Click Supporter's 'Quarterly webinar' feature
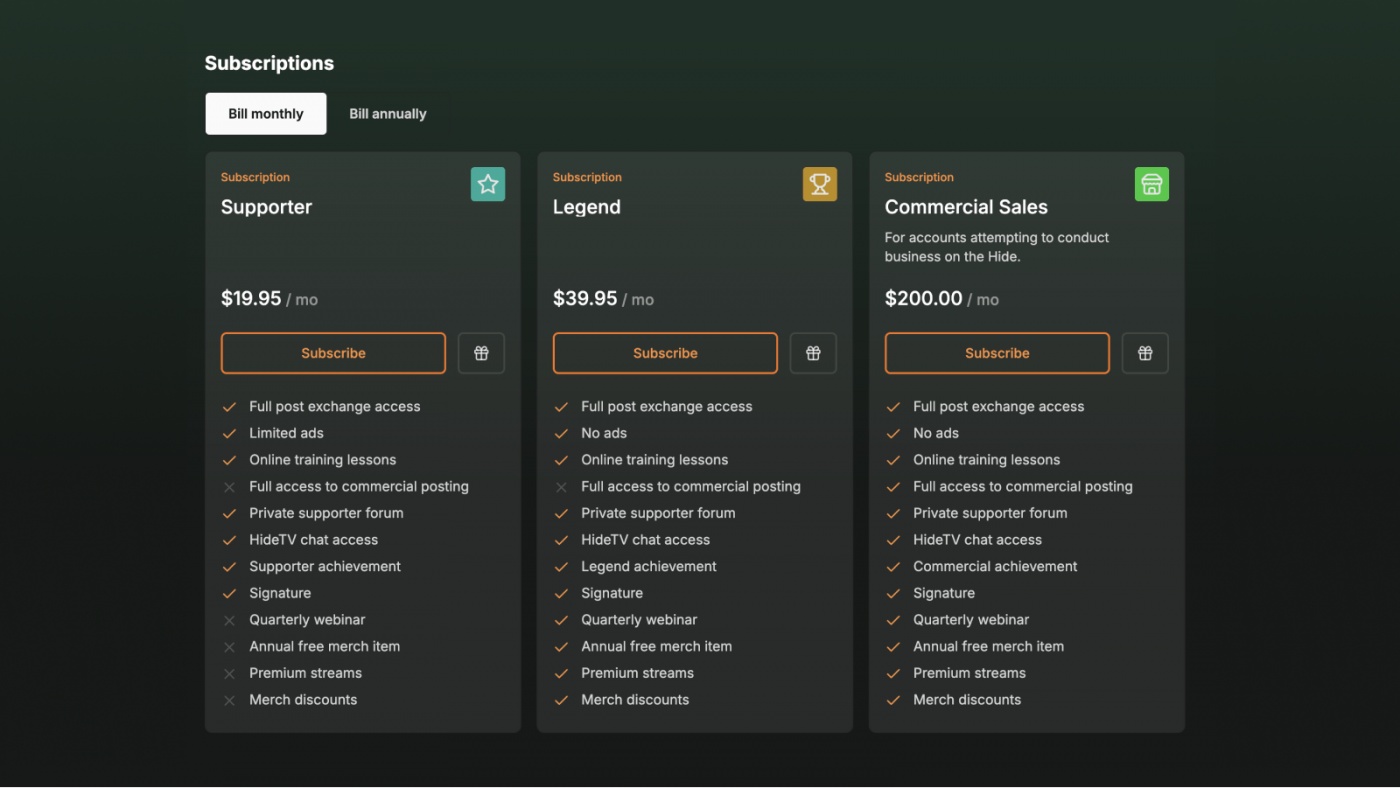Image resolution: width=1400 pixels, height=788 pixels. coord(307,620)
